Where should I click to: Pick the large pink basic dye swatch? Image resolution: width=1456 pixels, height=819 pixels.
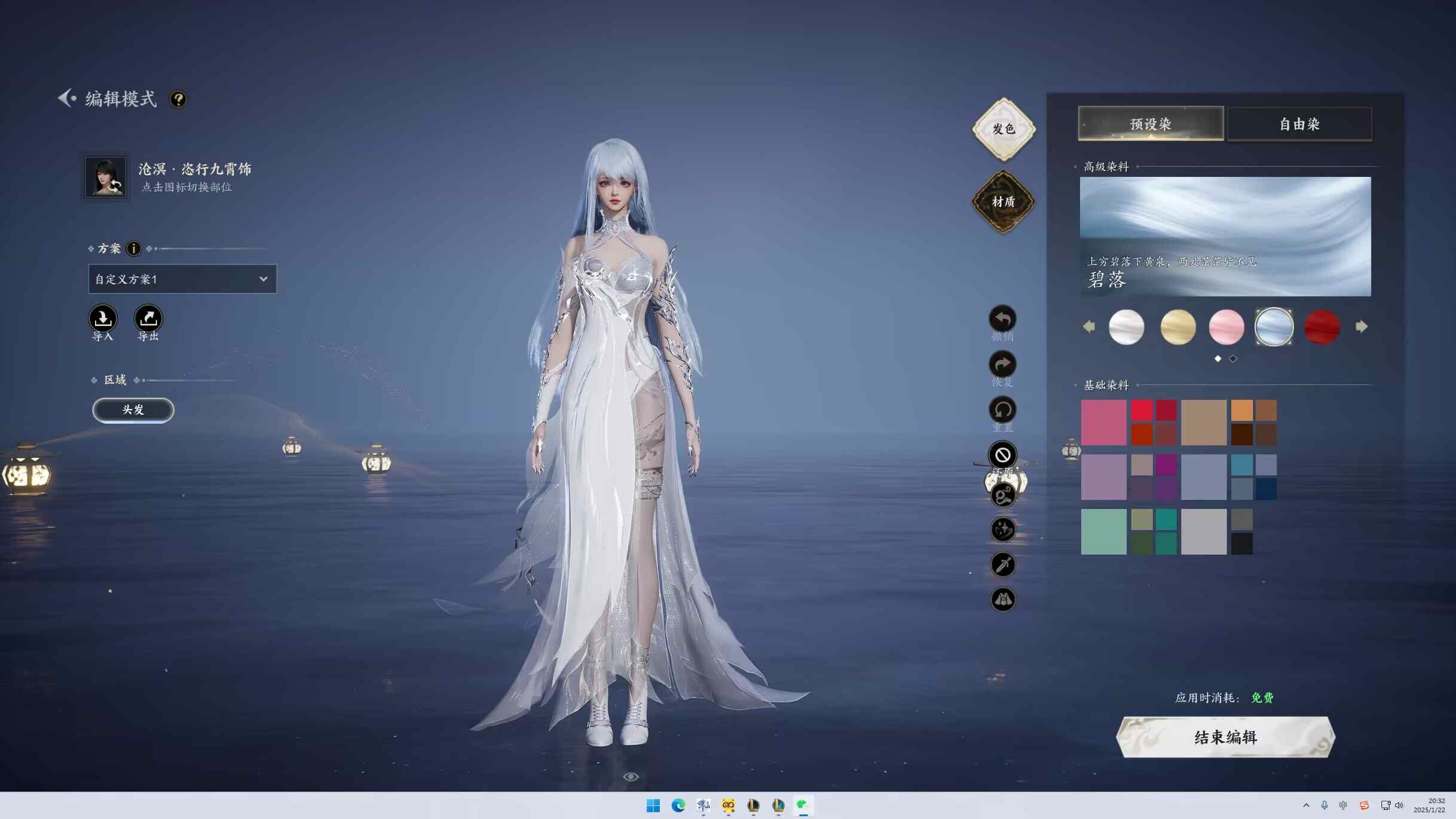1104,423
